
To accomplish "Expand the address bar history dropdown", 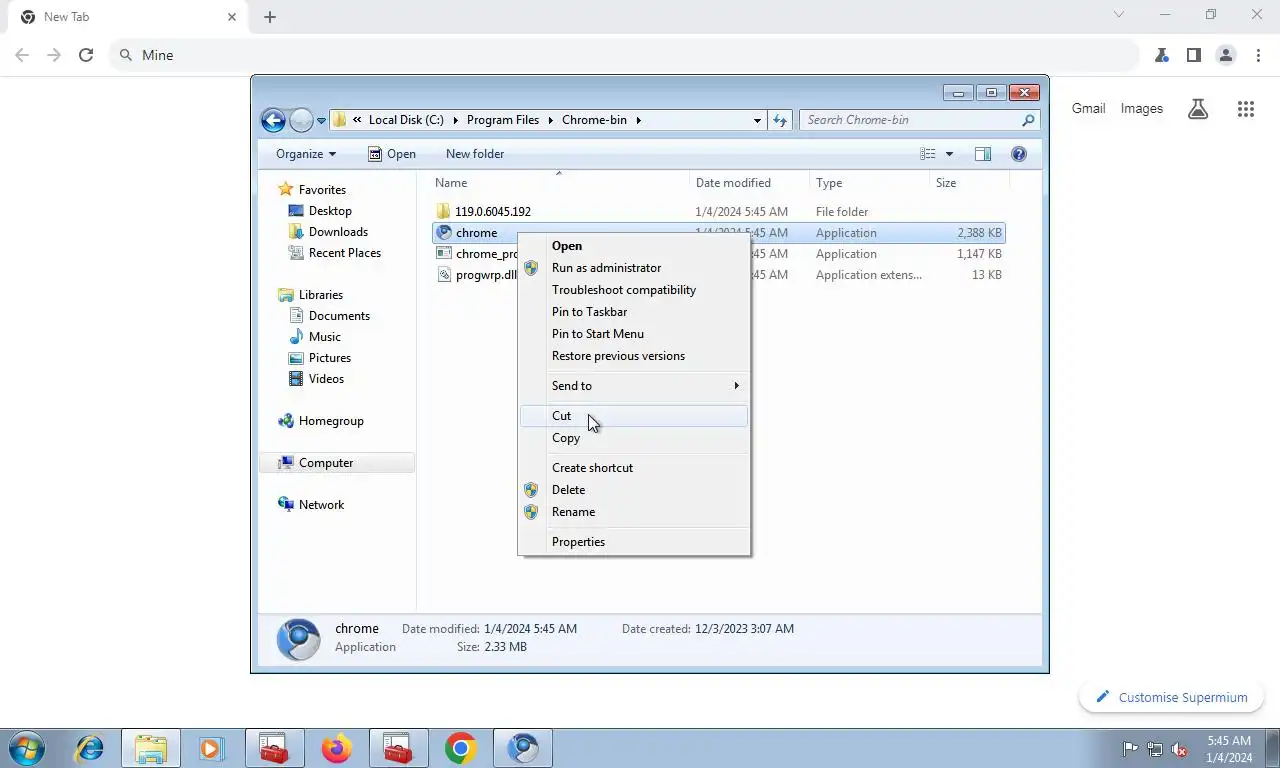I will pyautogui.click(x=757, y=120).
